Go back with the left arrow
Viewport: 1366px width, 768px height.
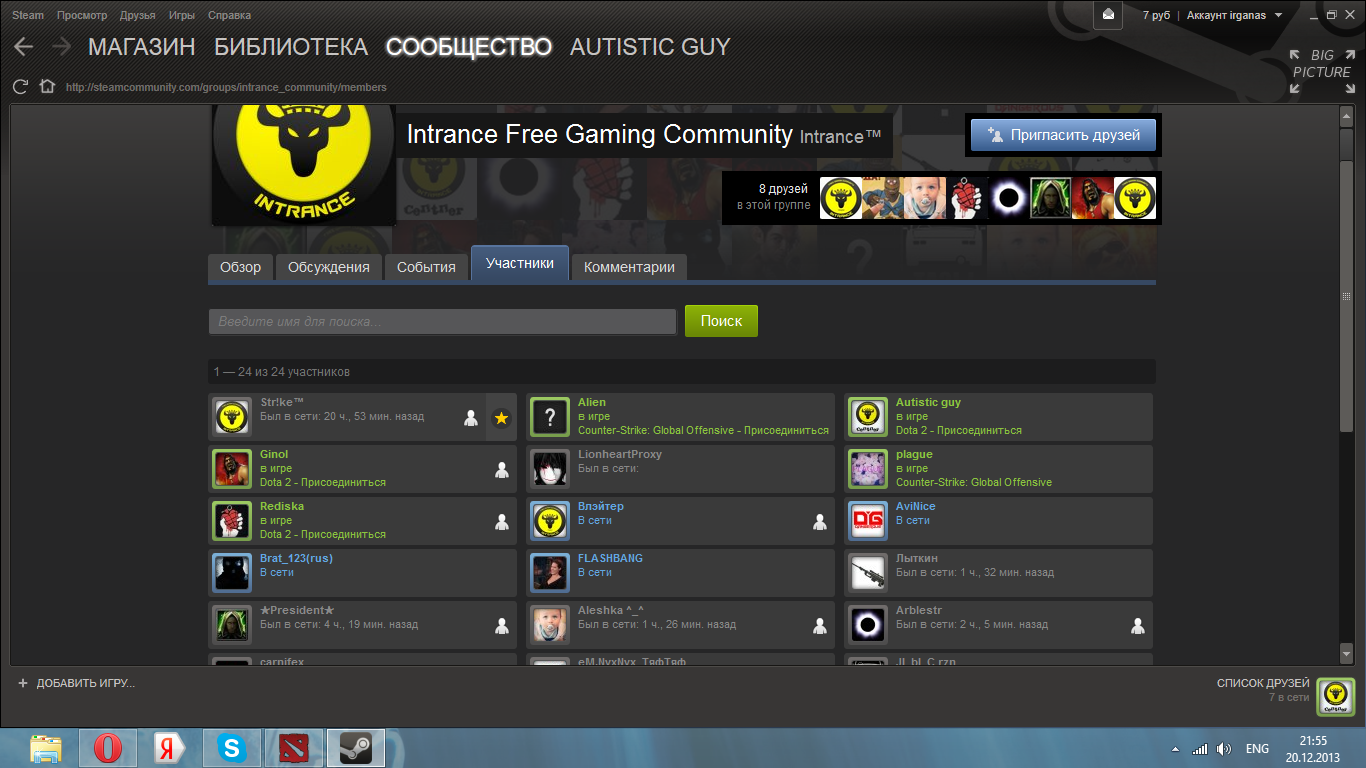[x=23, y=47]
